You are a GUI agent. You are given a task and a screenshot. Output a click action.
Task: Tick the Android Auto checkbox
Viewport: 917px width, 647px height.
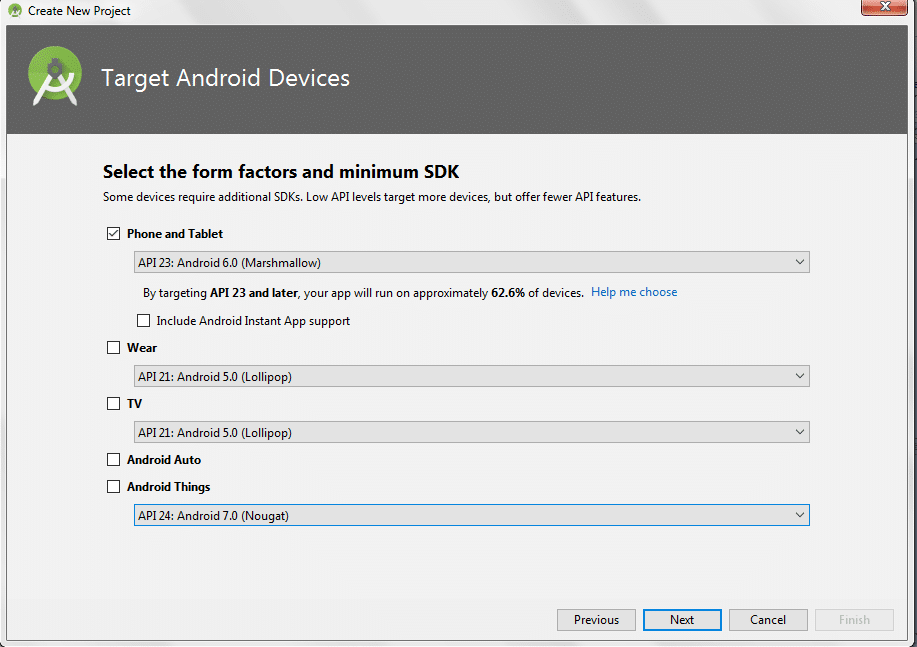point(113,460)
